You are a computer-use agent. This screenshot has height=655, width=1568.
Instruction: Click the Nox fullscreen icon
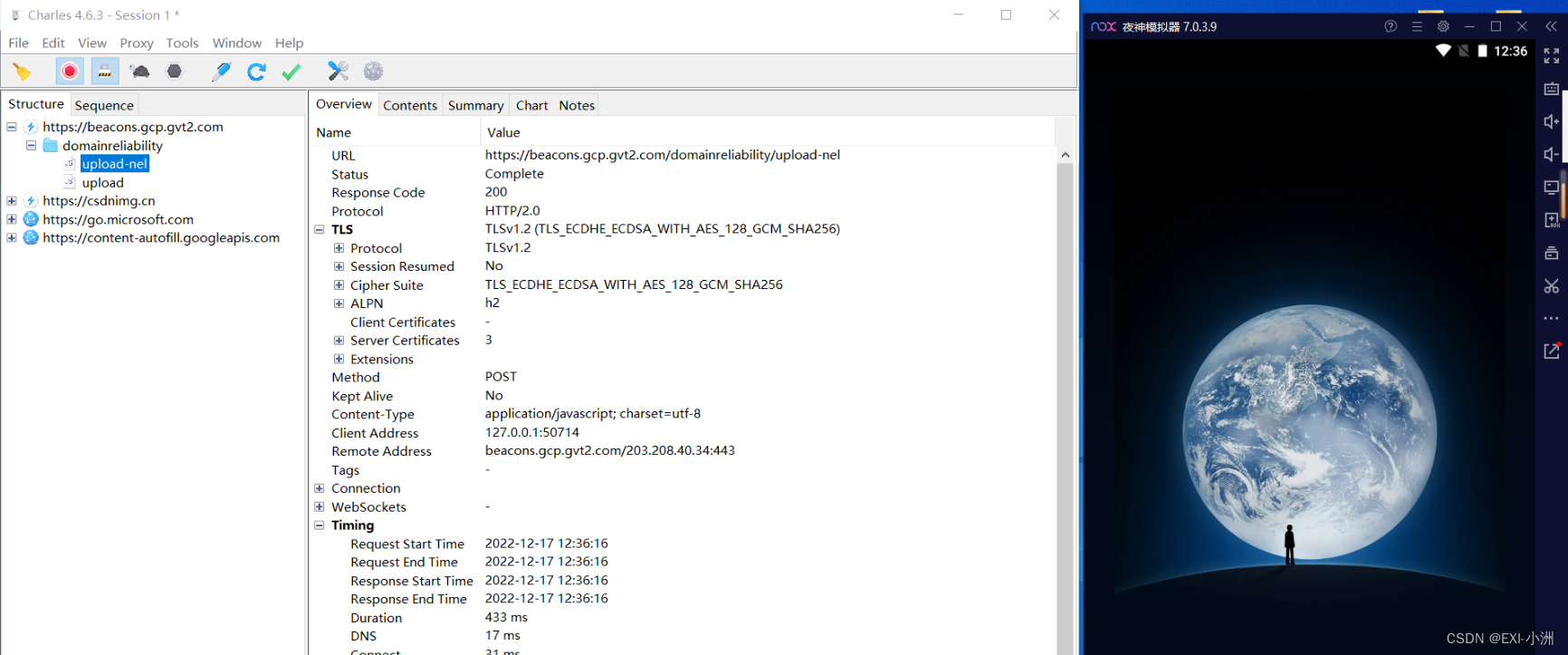coord(1551,56)
